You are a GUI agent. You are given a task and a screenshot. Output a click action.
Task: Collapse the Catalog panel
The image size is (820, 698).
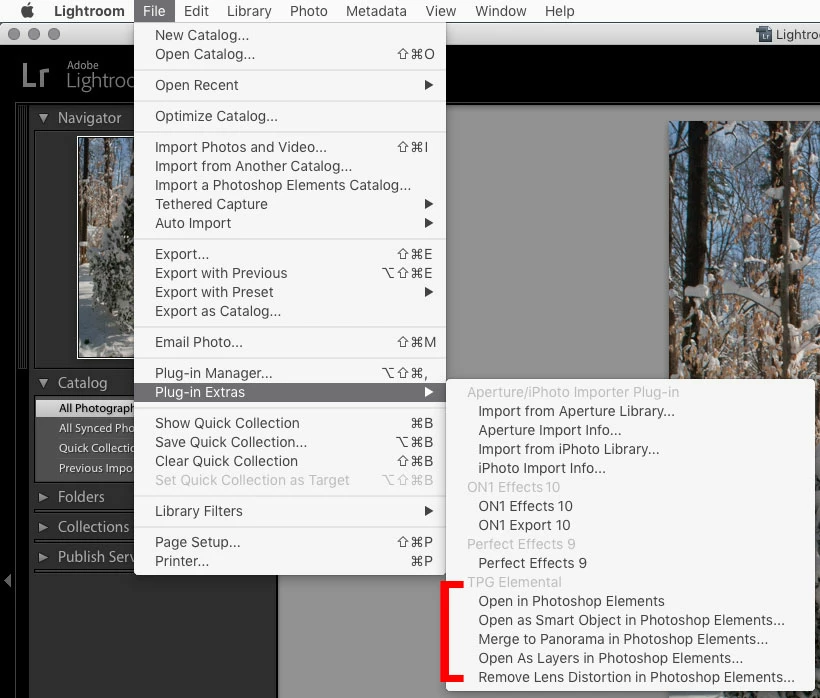click(x=43, y=383)
